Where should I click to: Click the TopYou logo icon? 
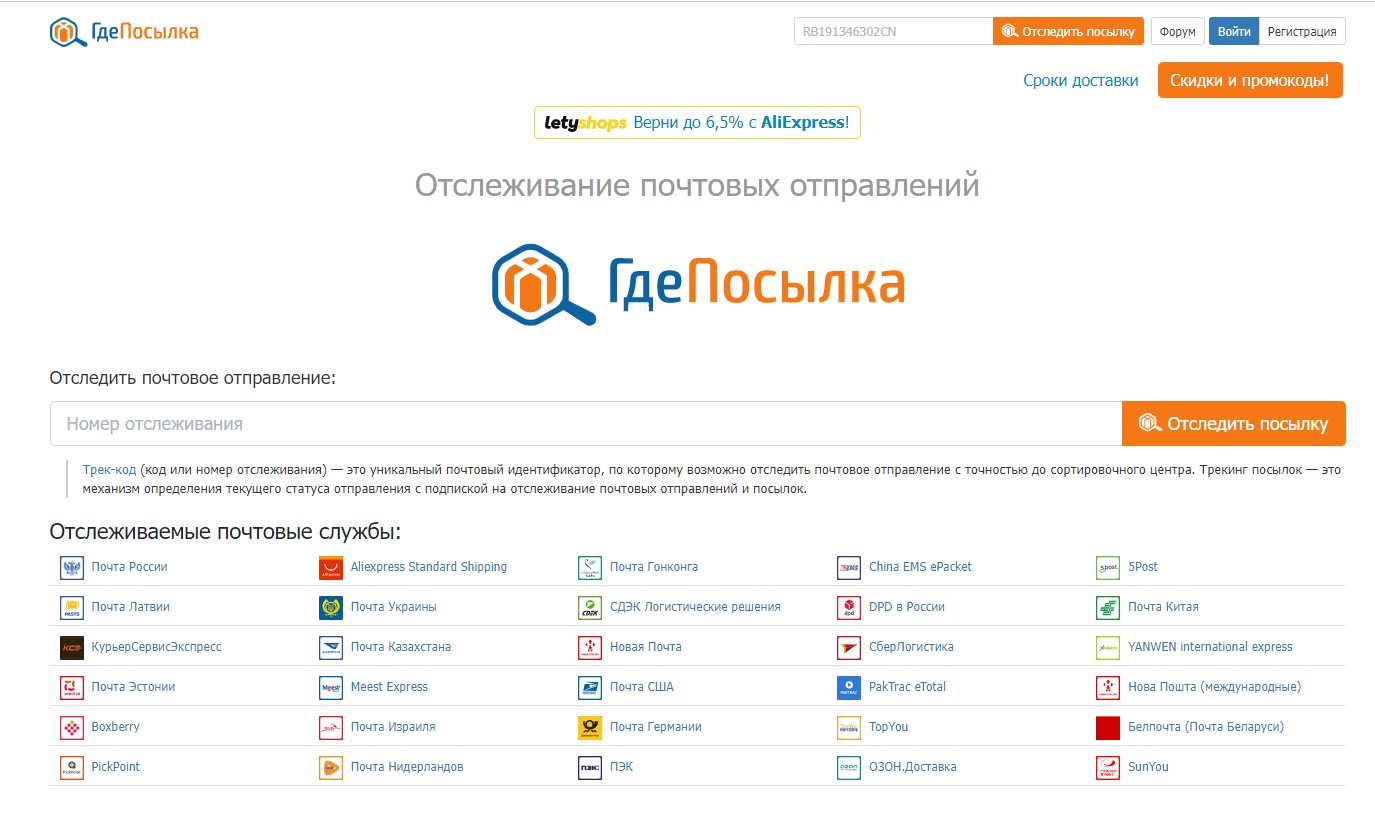pos(849,728)
